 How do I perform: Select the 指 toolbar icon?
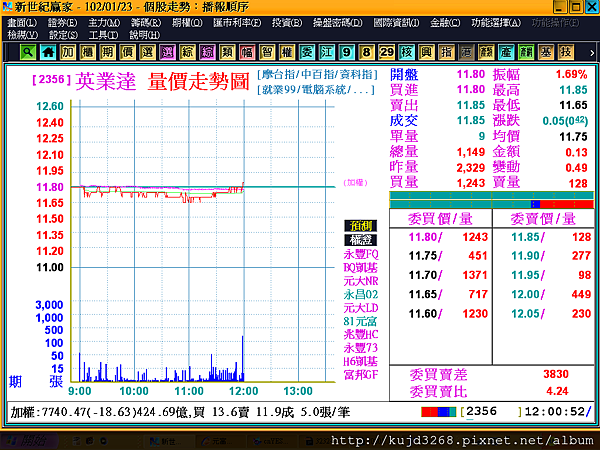[x=446, y=52]
